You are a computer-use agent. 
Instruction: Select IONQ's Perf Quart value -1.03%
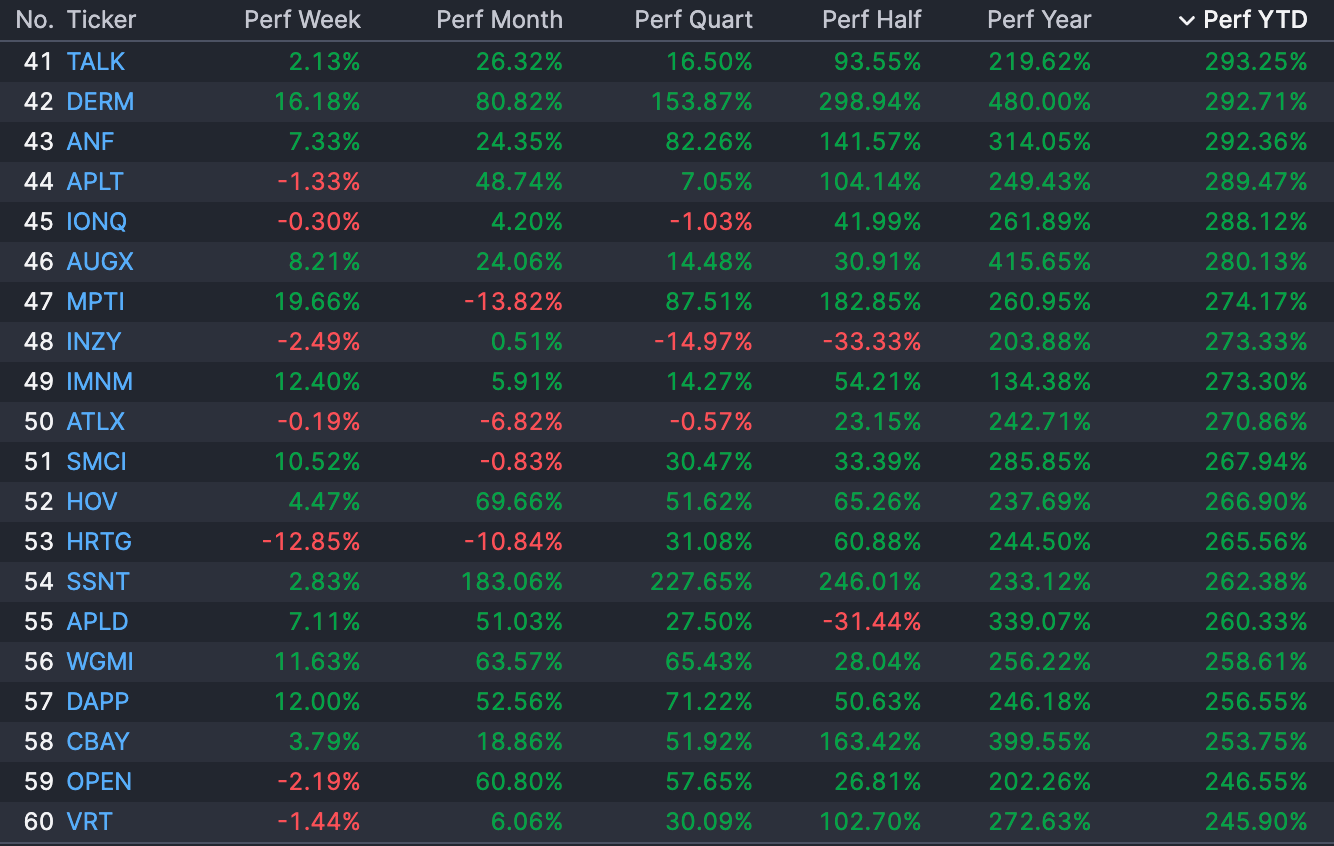(x=711, y=222)
